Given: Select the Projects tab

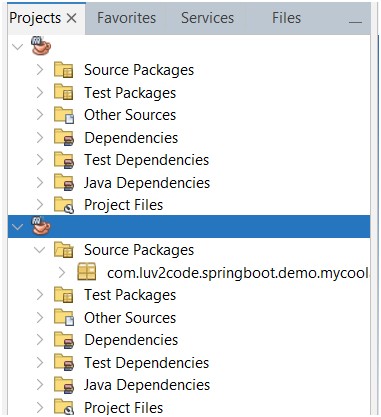Looking at the screenshot, I should (x=35, y=18).
